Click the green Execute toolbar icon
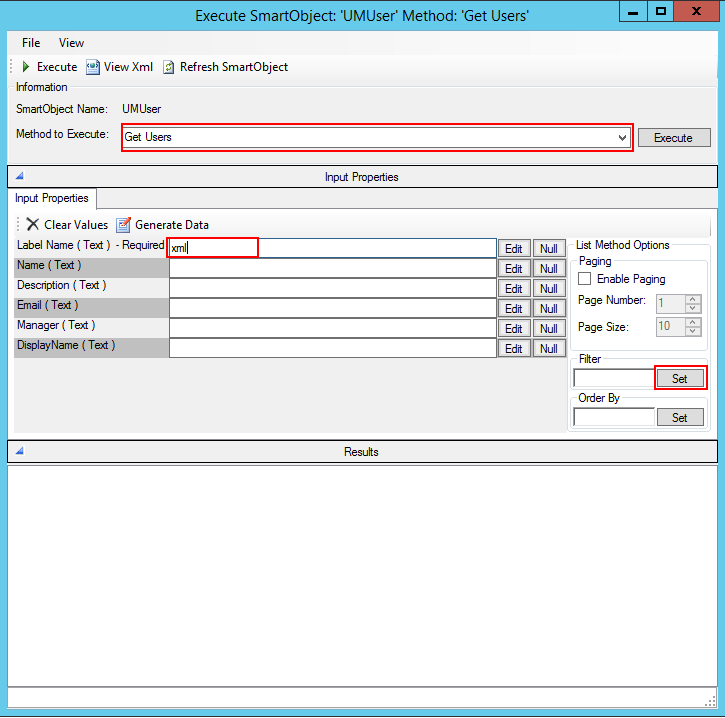Image resolution: width=725 pixels, height=718 pixels. [x=26, y=67]
